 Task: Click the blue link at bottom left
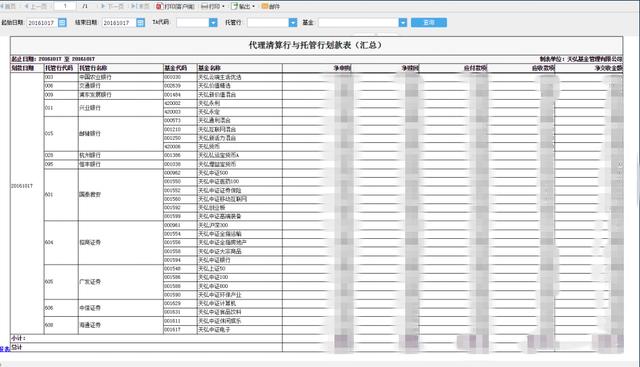(x=5, y=349)
